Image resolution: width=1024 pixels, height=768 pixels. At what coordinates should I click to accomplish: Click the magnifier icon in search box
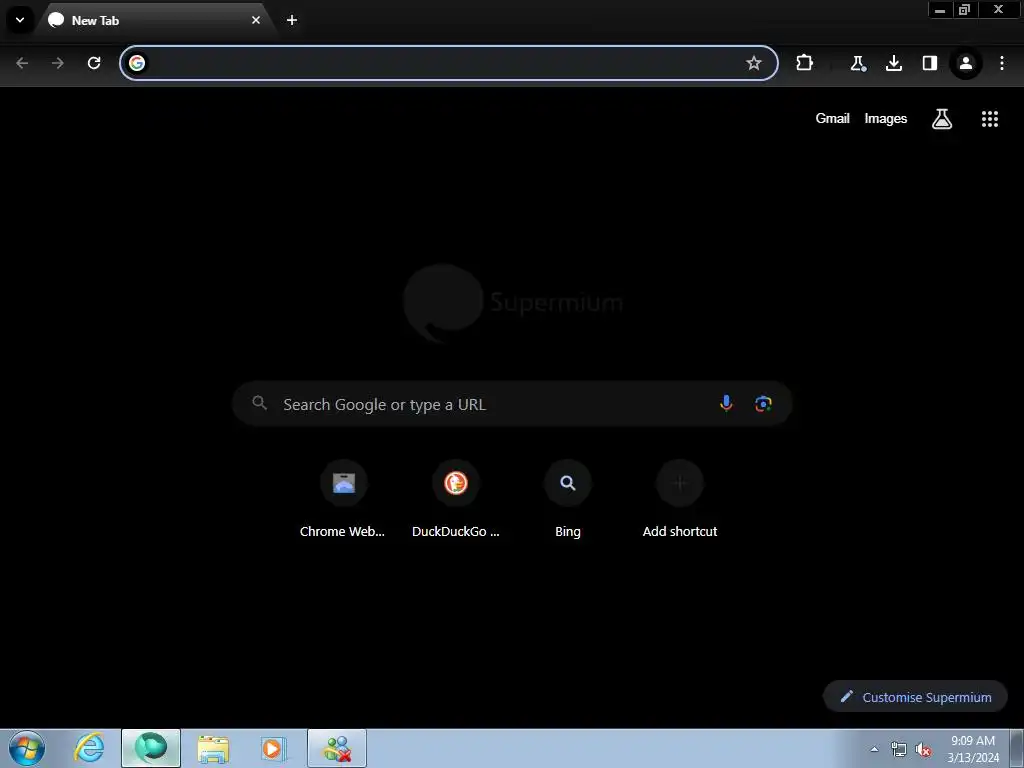point(260,403)
